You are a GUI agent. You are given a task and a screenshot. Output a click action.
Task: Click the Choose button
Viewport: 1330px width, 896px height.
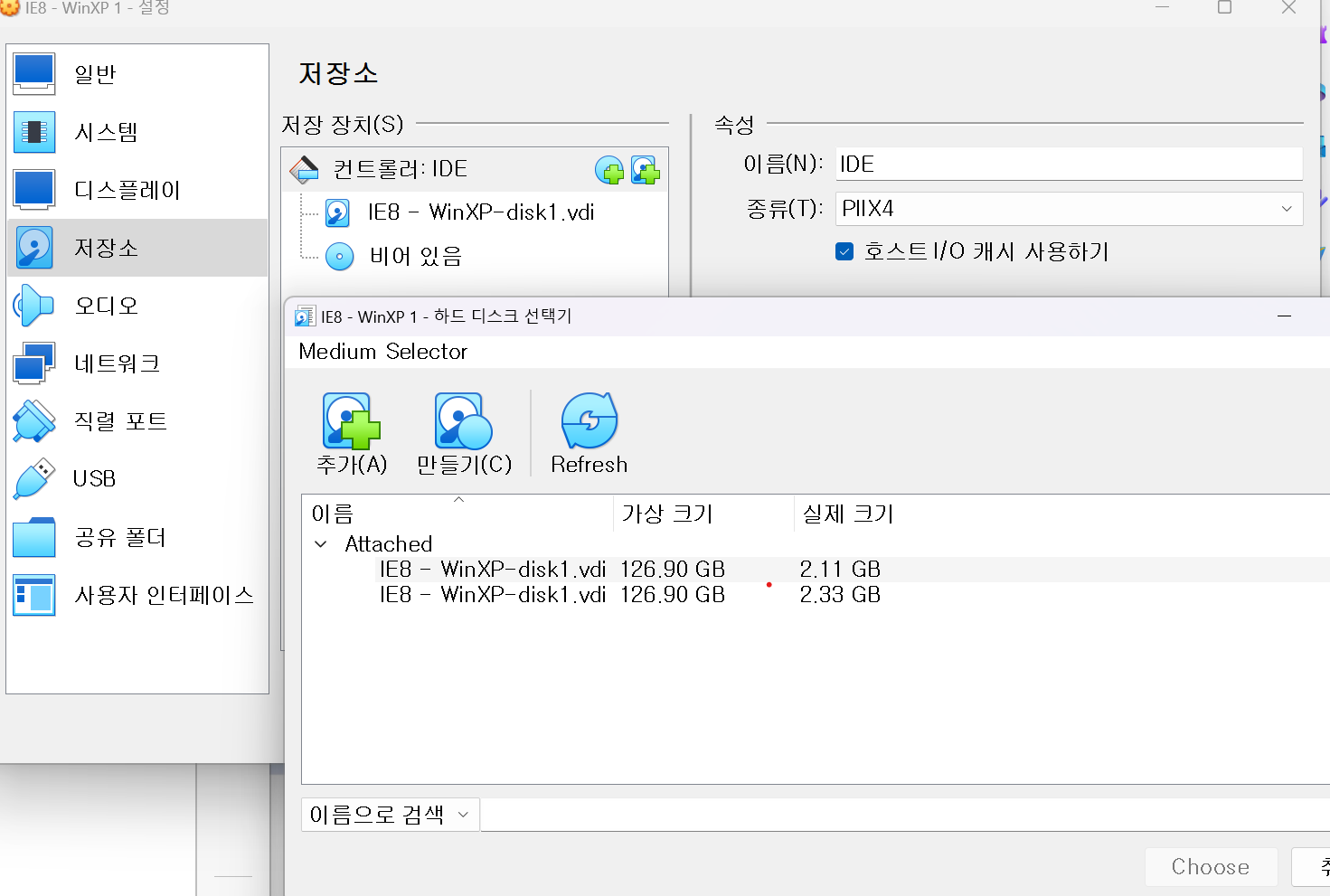click(1211, 867)
